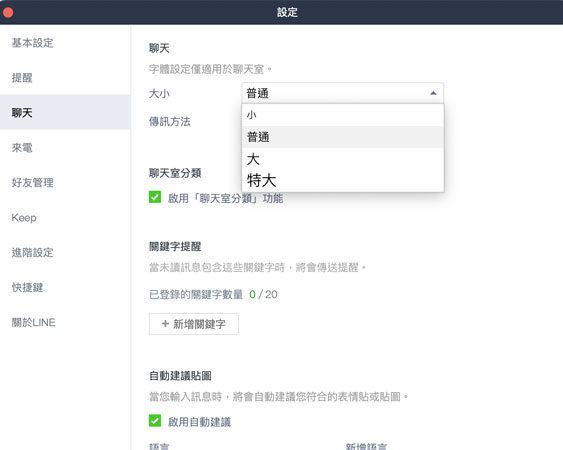
Task: Click the 傳訊方法 label
Action: (170, 121)
